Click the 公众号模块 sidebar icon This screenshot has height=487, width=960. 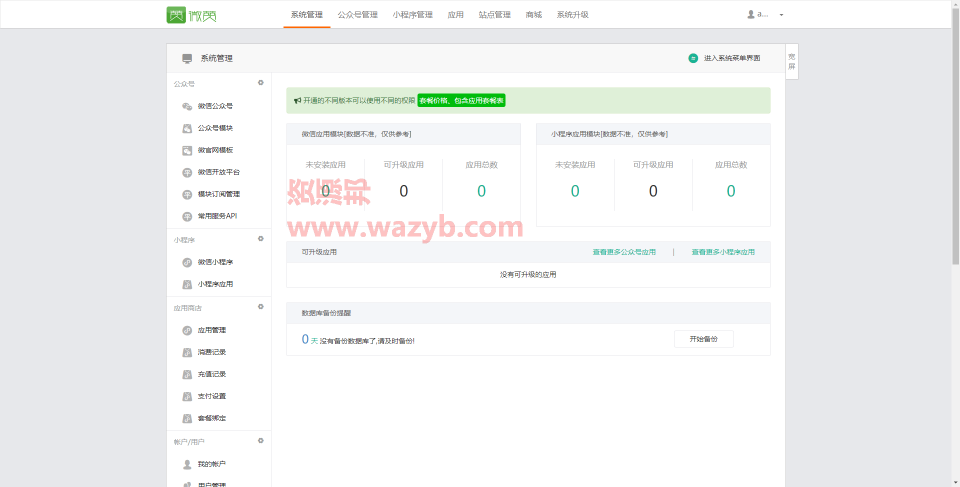pyautogui.click(x=187, y=129)
